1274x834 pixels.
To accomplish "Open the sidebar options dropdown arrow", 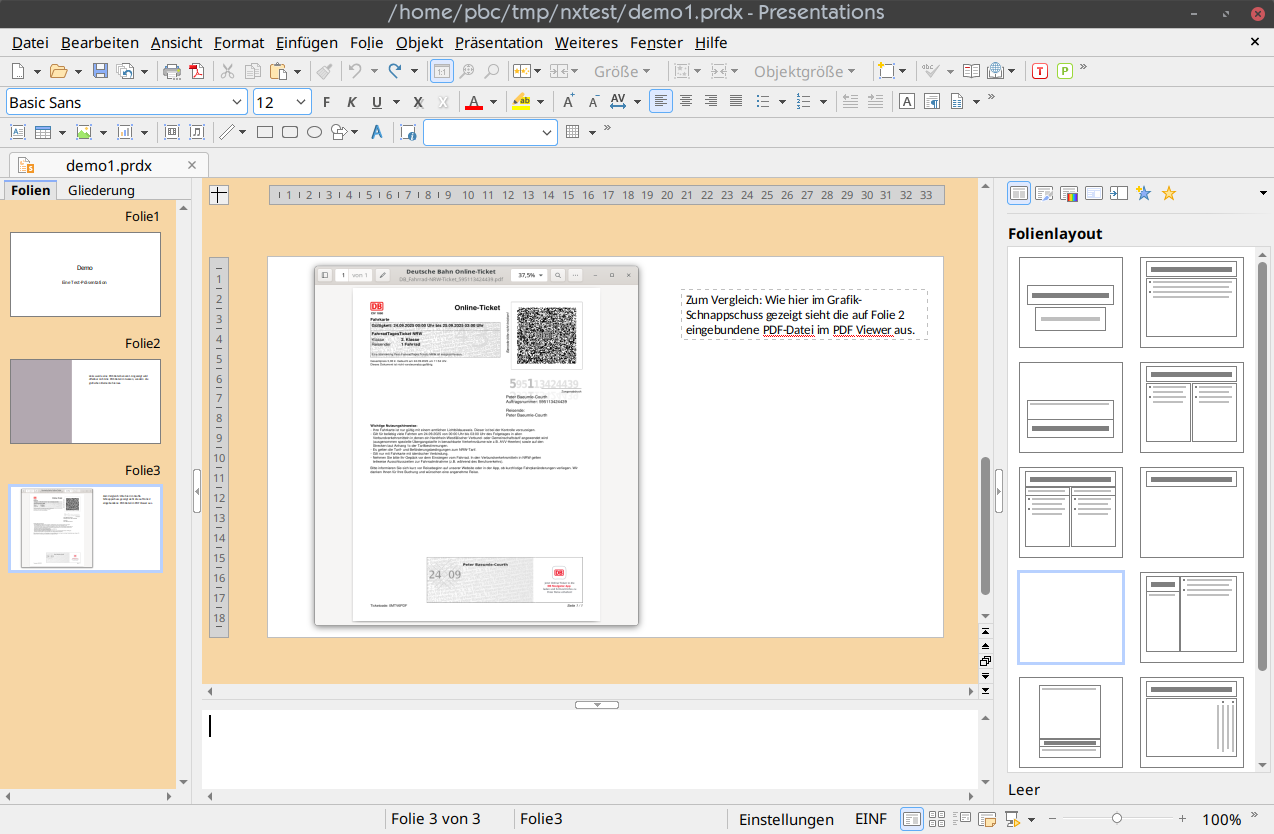I will pos(1263,193).
